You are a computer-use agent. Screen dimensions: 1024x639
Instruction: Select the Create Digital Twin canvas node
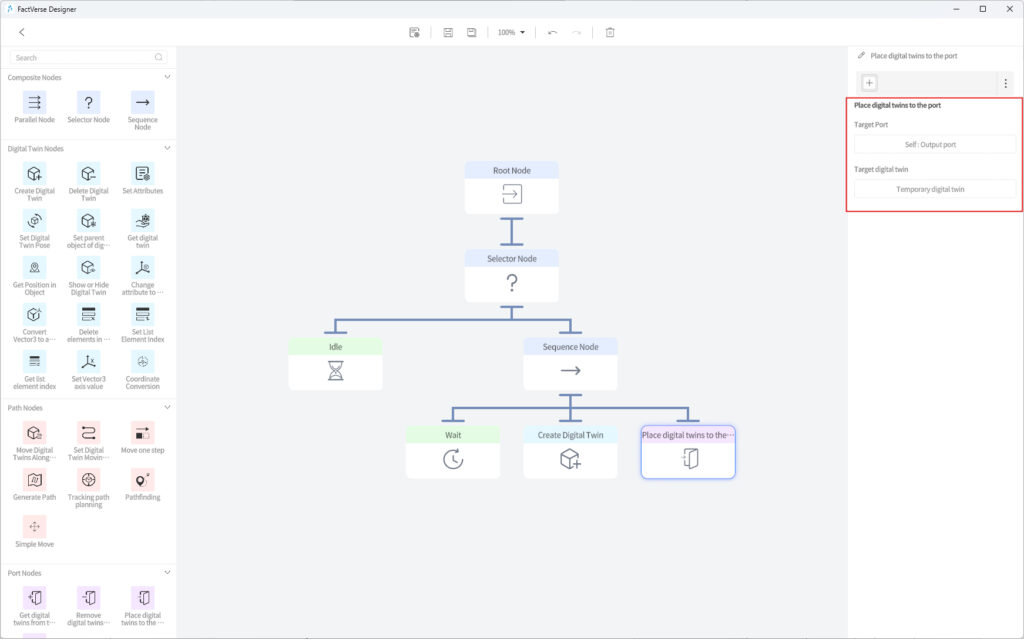click(570, 452)
